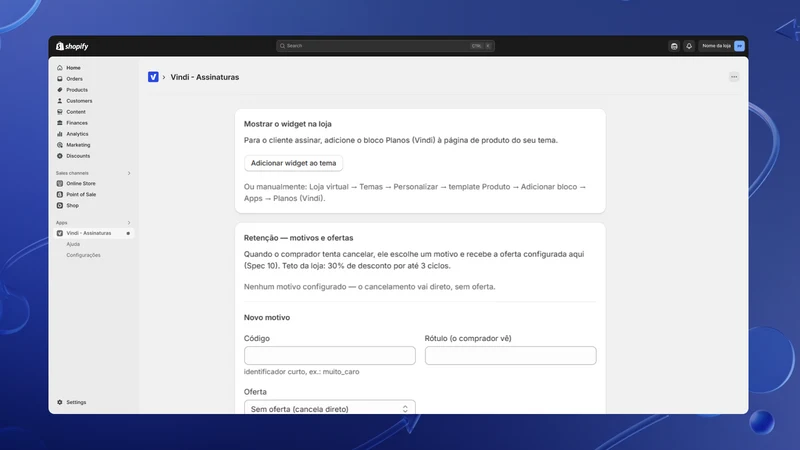Click the Mostrar o widget na loja heading

[288, 124]
